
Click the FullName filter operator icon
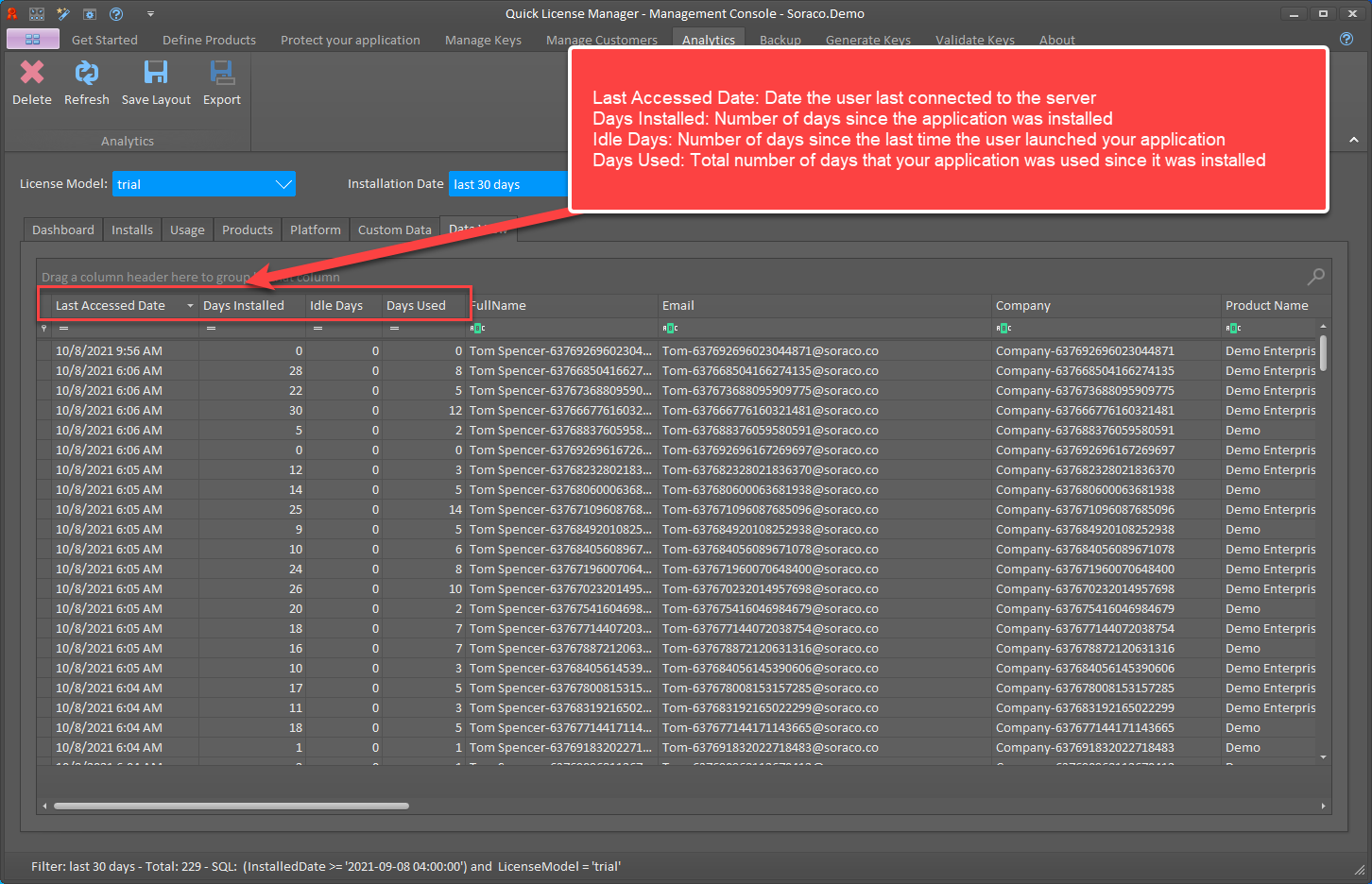point(477,328)
